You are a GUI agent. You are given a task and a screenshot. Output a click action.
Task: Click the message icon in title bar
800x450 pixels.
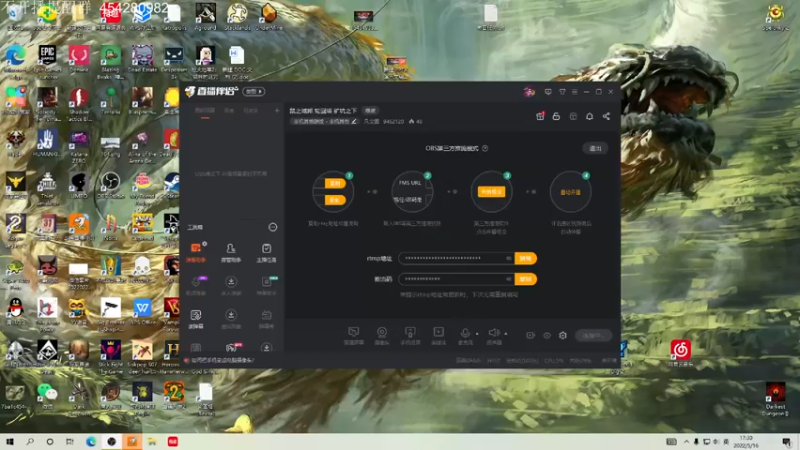coord(548,92)
